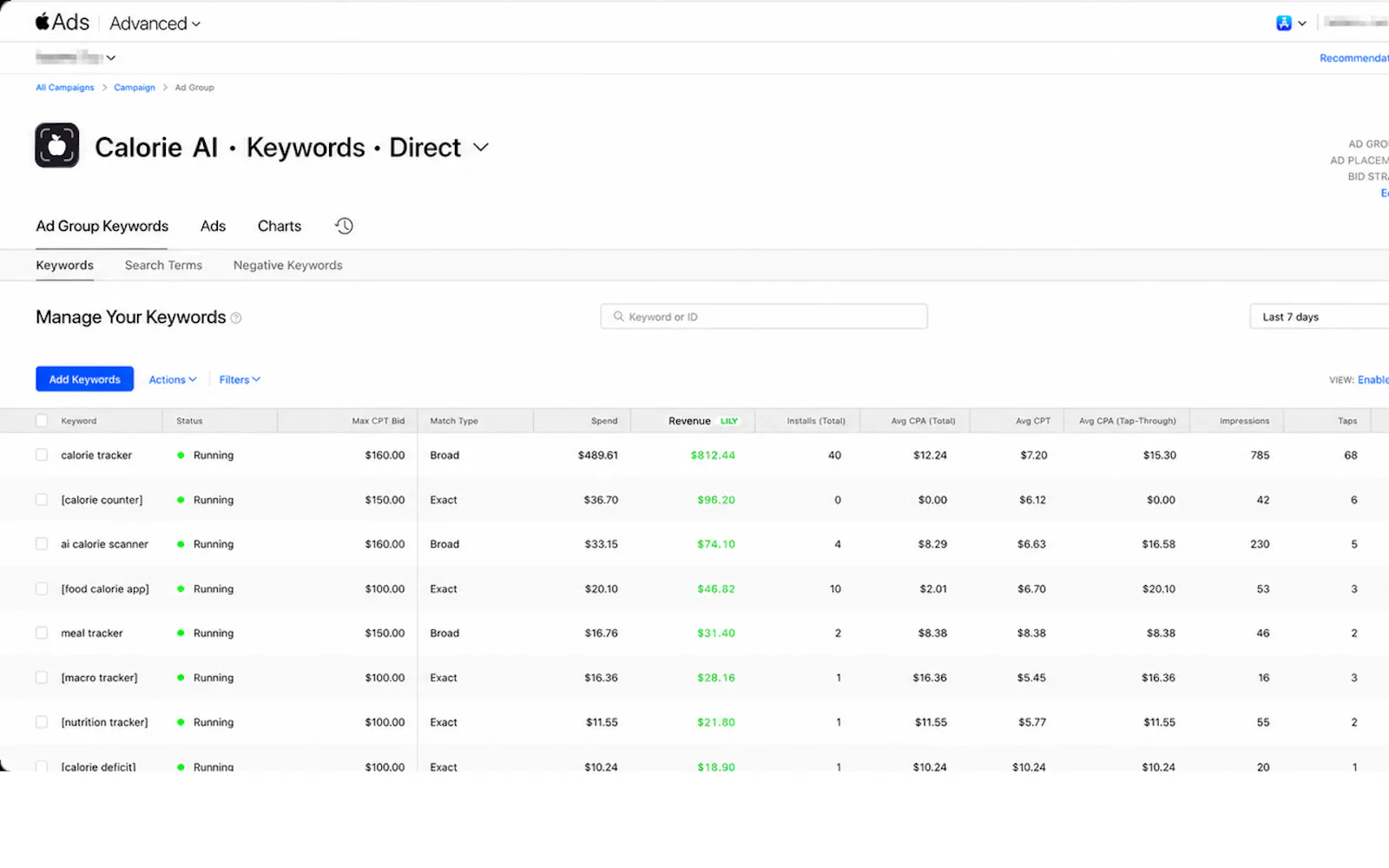Sort by the Status column header

tap(189, 421)
